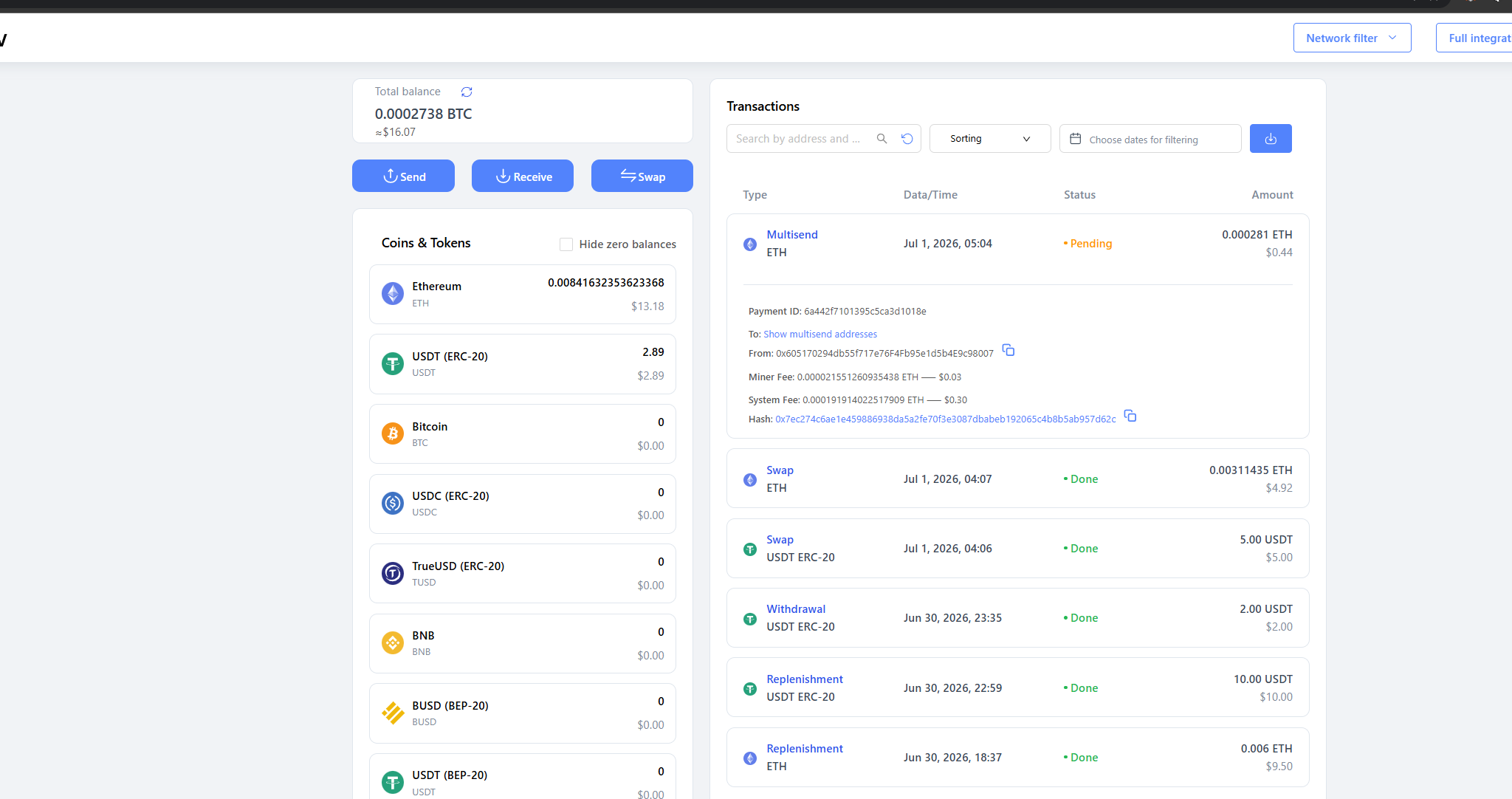Click USDT icon of 22:59 Replenishment
The height and width of the screenshot is (799, 1512).
(x=750, y=689)
